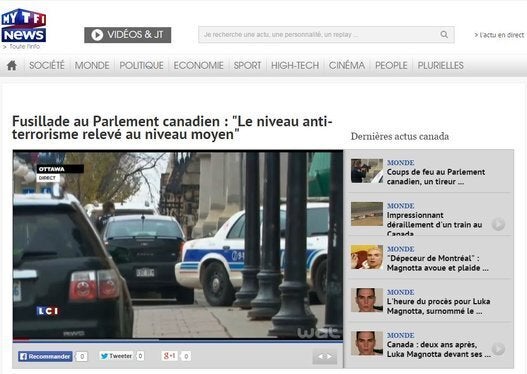This screenshot has width=527, height=374.
Task: Play the Ottawa shooting video
Action: (178, 245)
